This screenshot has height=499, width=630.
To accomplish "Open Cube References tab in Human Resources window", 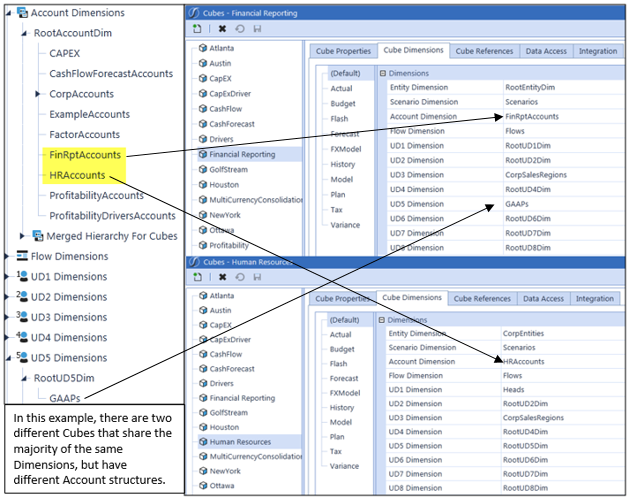I will 482,299.
